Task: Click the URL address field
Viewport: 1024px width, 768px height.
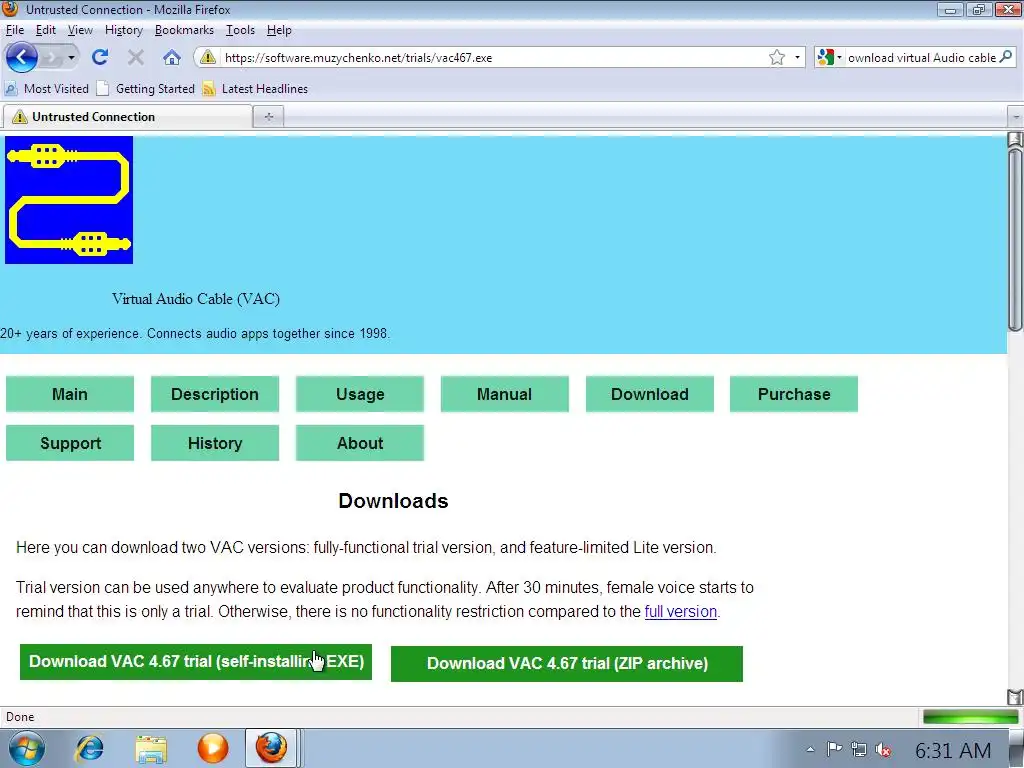Action: coord(493,57)
